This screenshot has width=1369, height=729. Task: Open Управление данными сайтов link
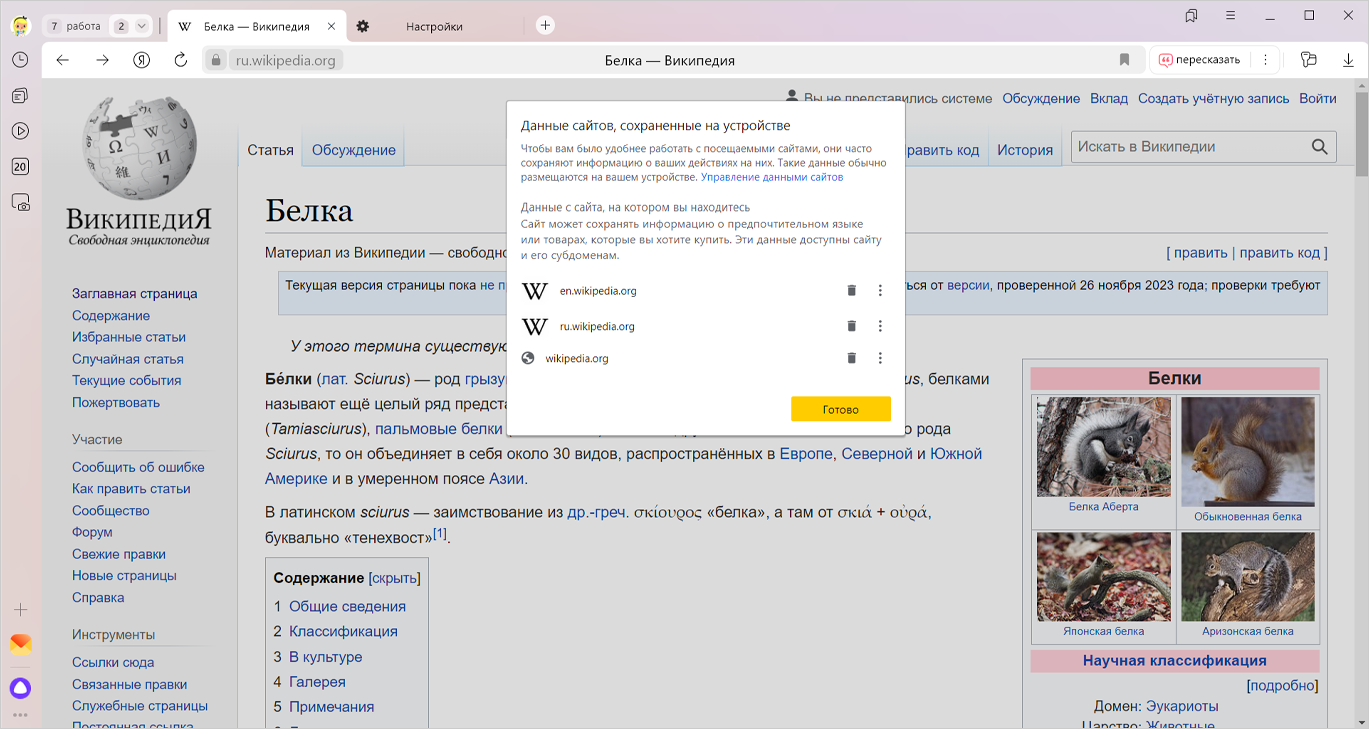pyautogui.click(x=772, y=177)
